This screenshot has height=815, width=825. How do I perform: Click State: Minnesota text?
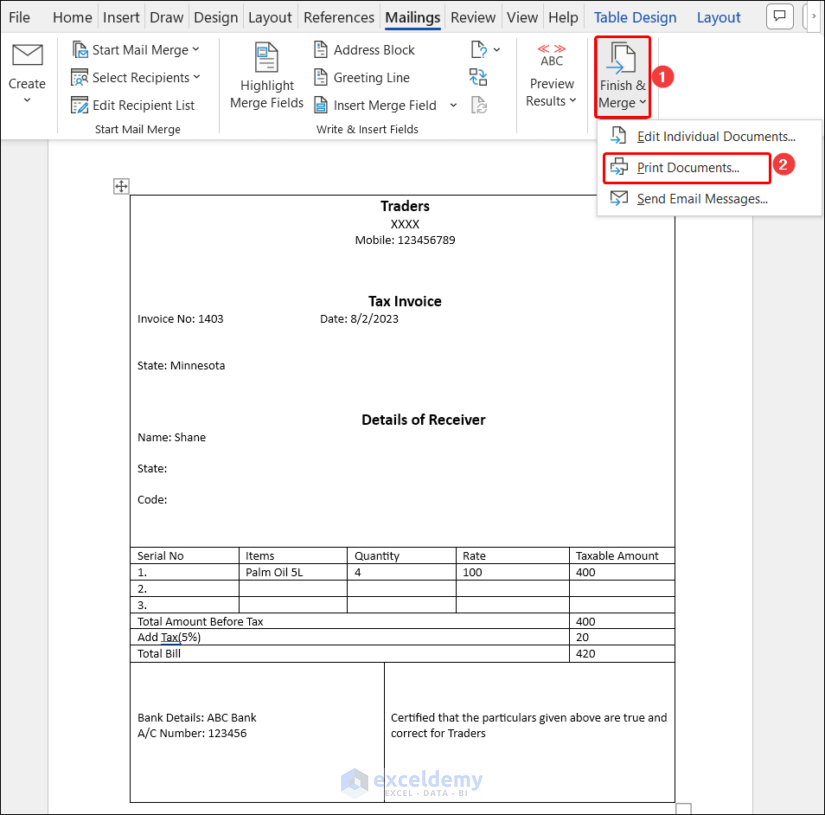click(x=181, y=365)
